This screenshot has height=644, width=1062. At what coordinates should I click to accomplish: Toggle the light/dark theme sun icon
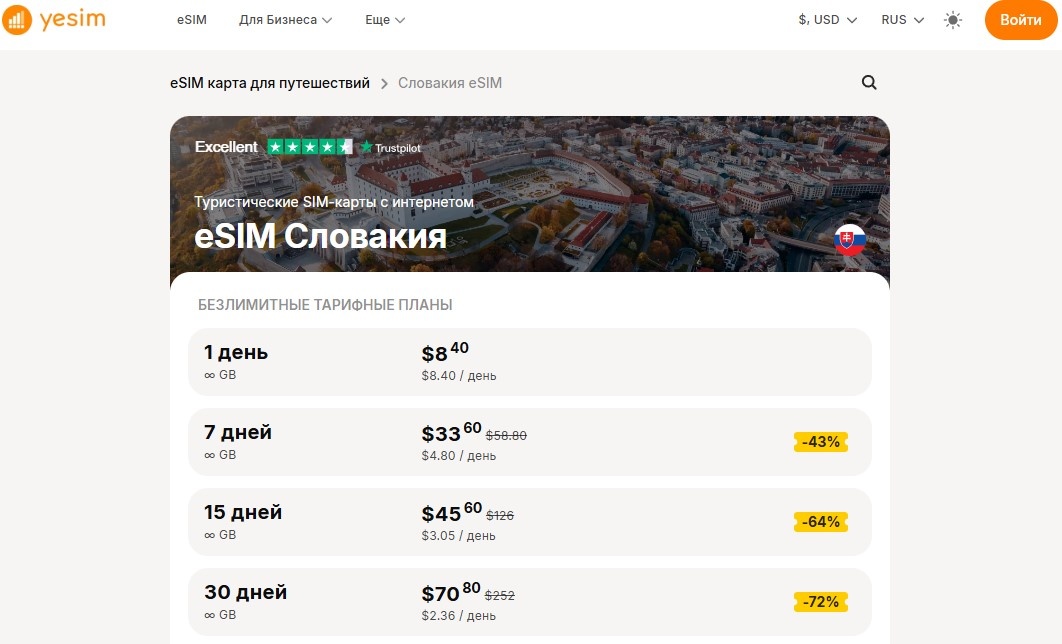(x=953, y=19)
